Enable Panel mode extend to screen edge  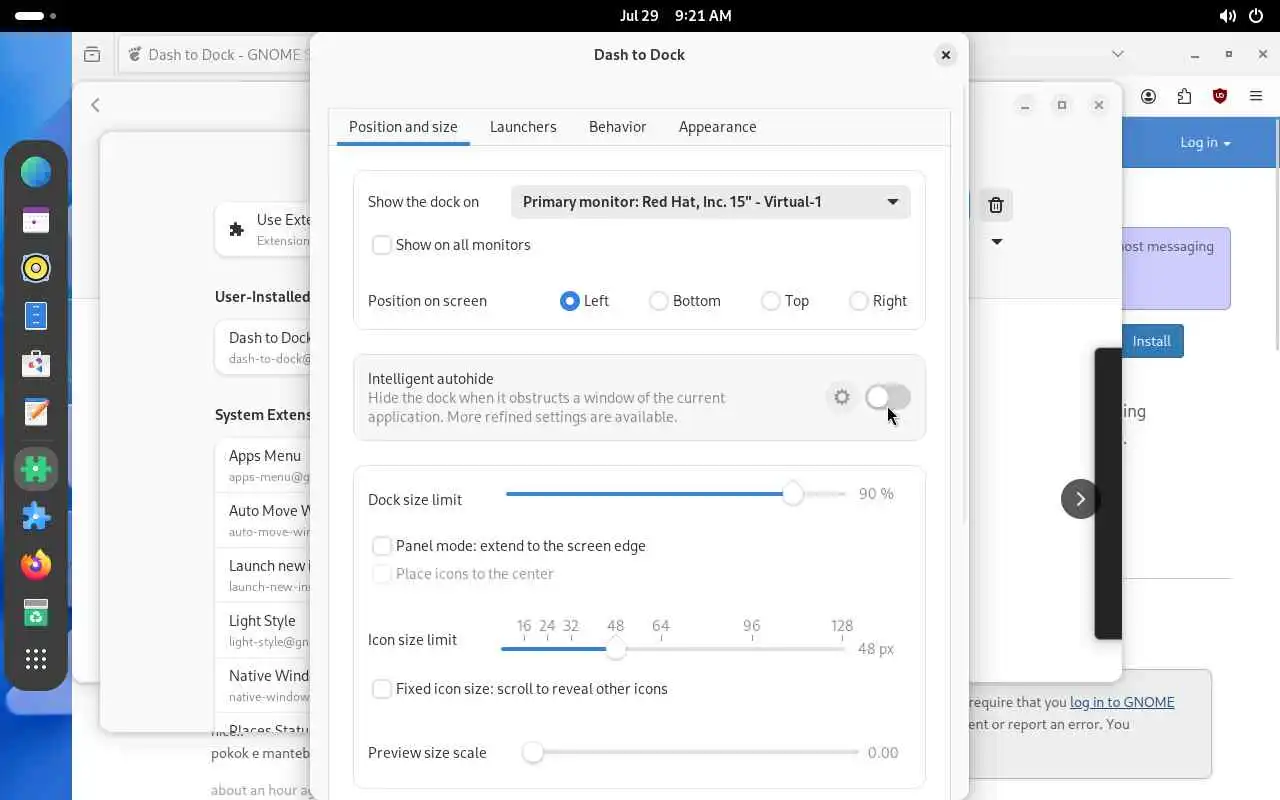point(381,546)
